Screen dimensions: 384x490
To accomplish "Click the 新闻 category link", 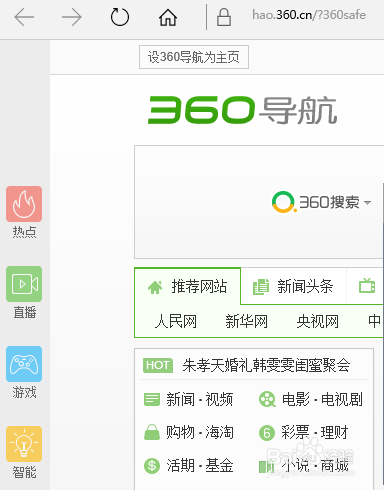I will [180, 399].
